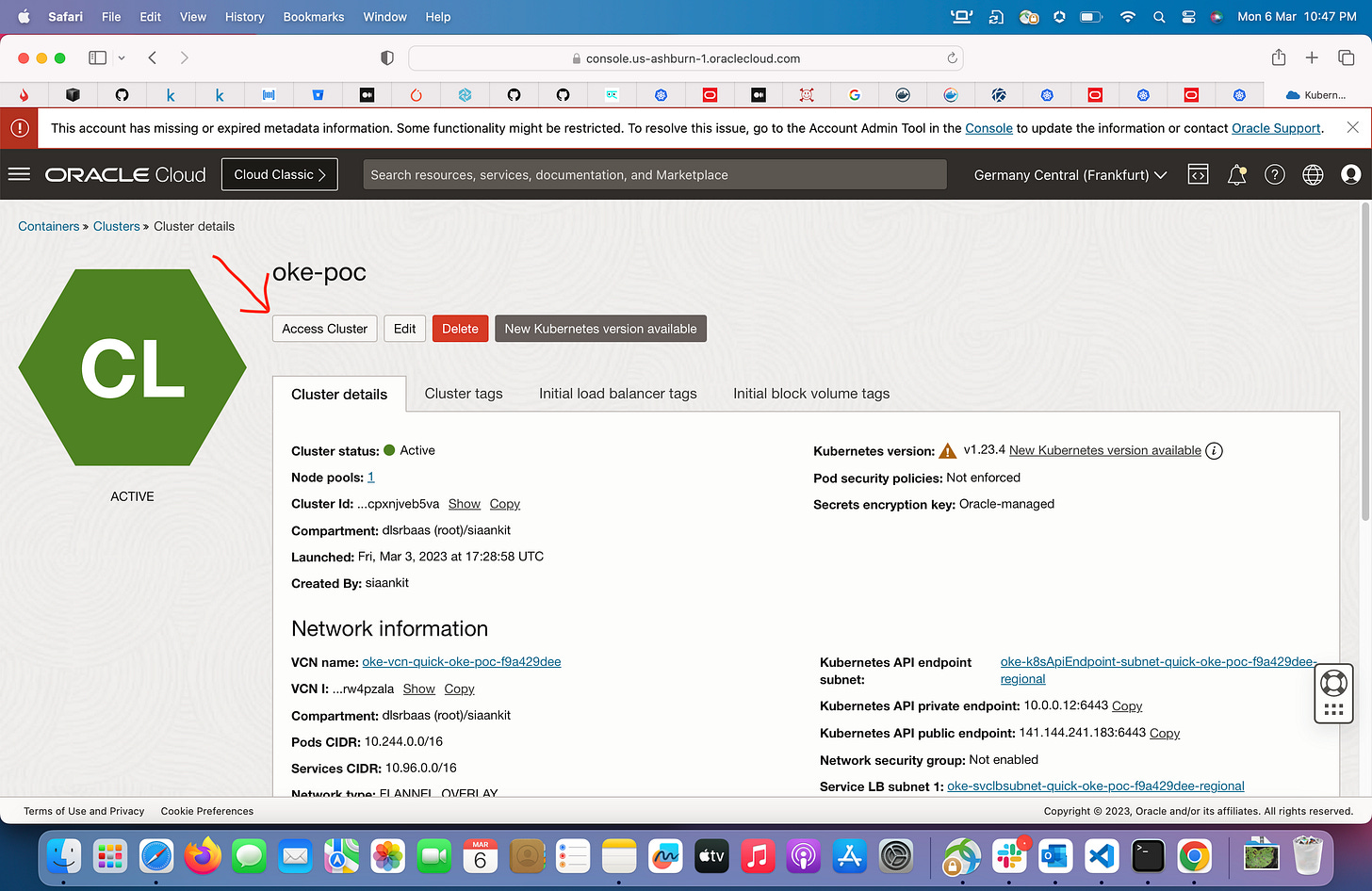
Task: Open the Node pools 1 link
Action: click(371, 478)
